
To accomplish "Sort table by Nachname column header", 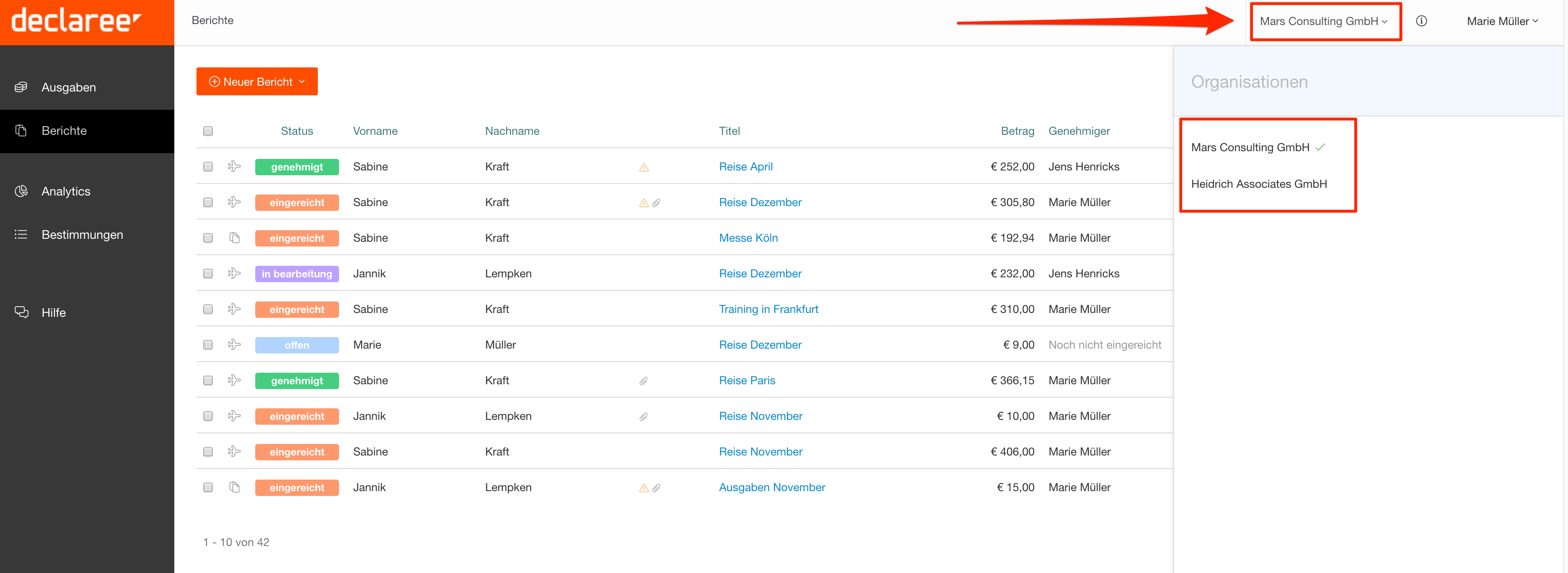I will (512, 131).
